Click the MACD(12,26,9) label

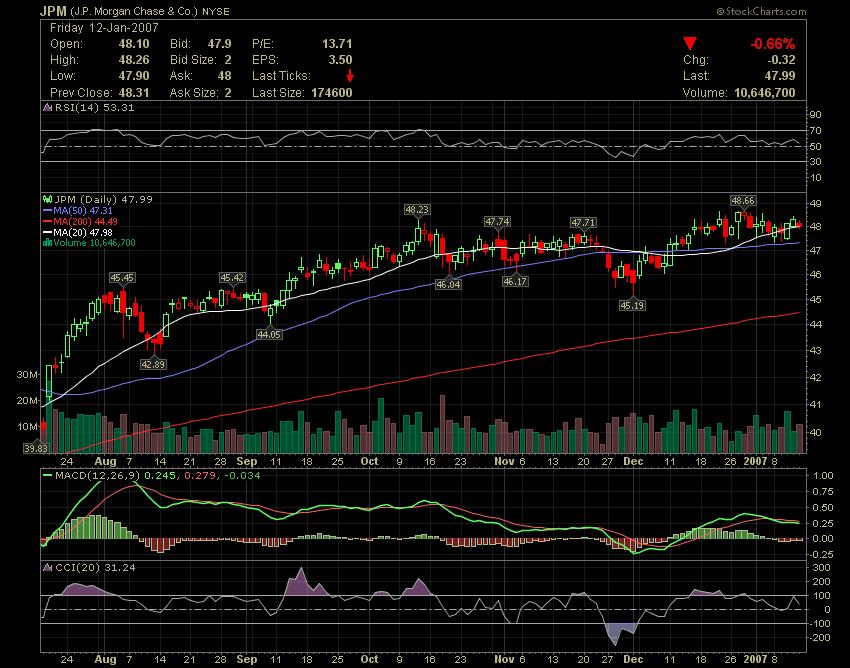pyautogui.click(x=98, y=476)
